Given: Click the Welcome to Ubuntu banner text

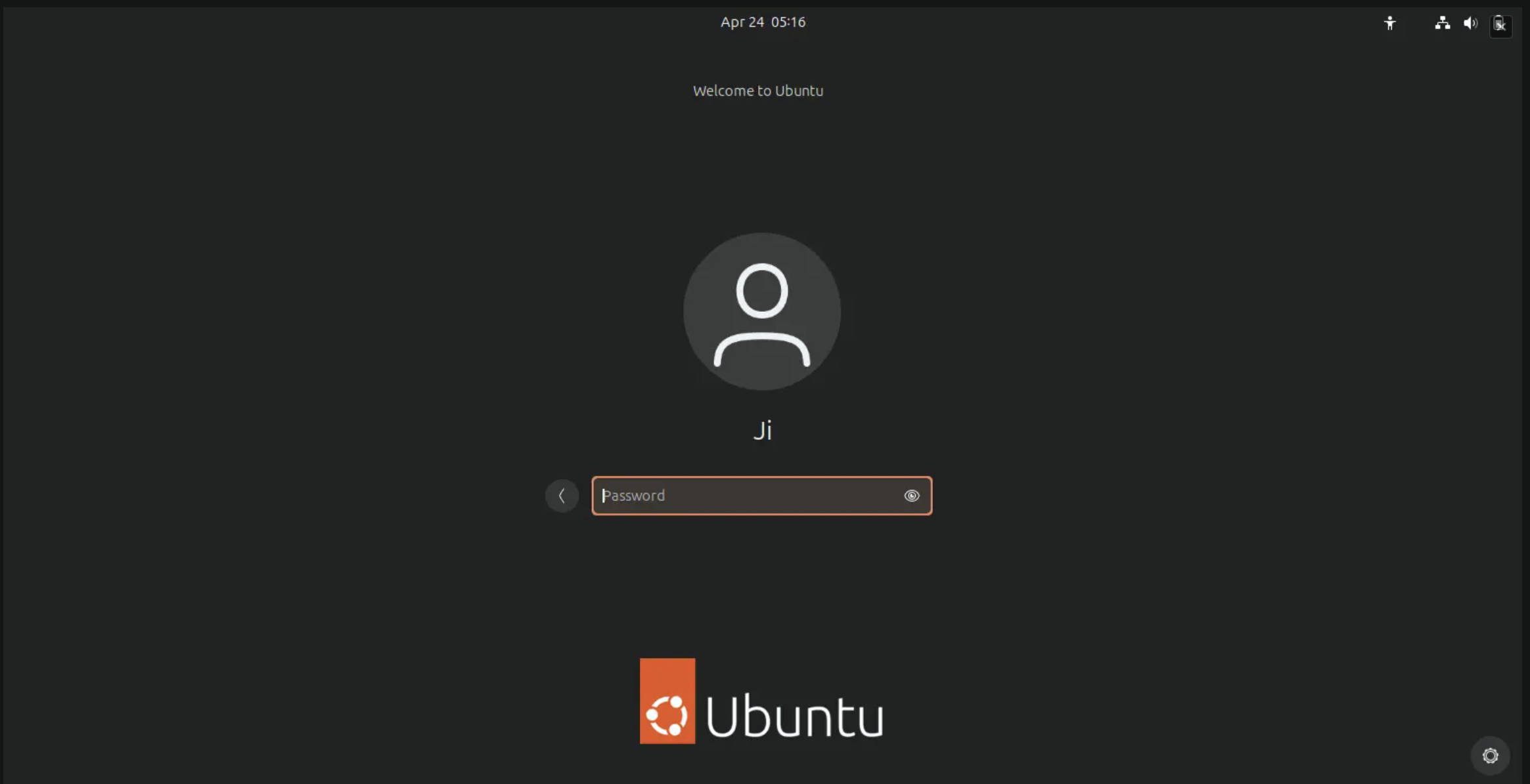Looking at the screenshot, I should point(757,91).
